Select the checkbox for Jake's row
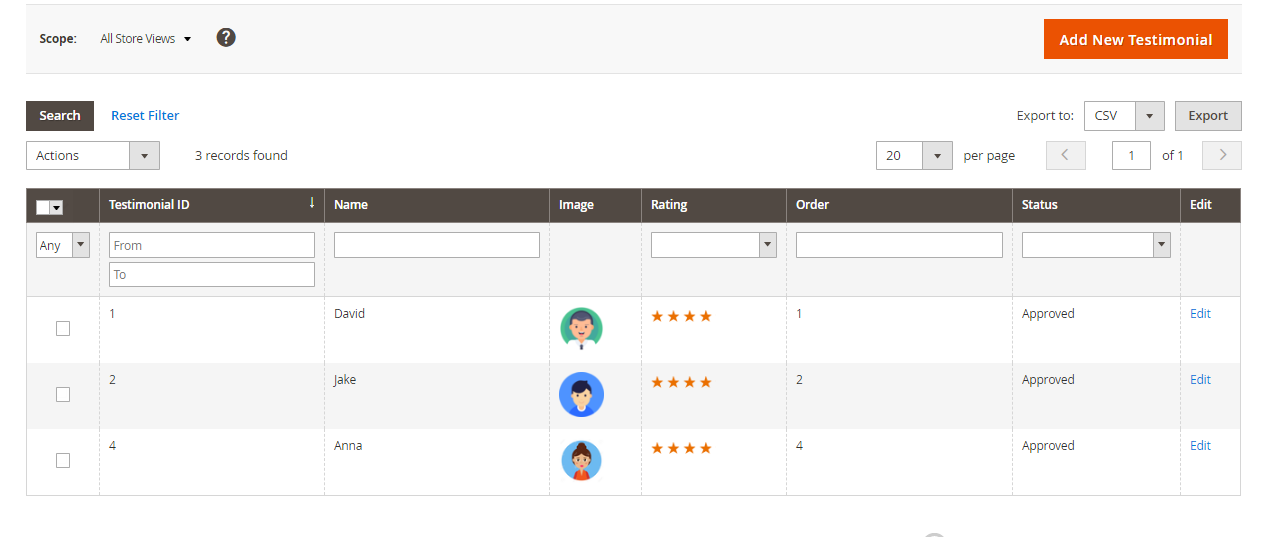1261x537 pixels. (x=63, y=394)
